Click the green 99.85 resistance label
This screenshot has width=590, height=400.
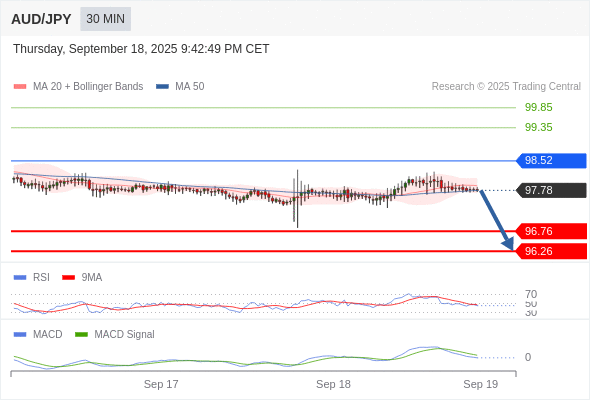(538, 107)
